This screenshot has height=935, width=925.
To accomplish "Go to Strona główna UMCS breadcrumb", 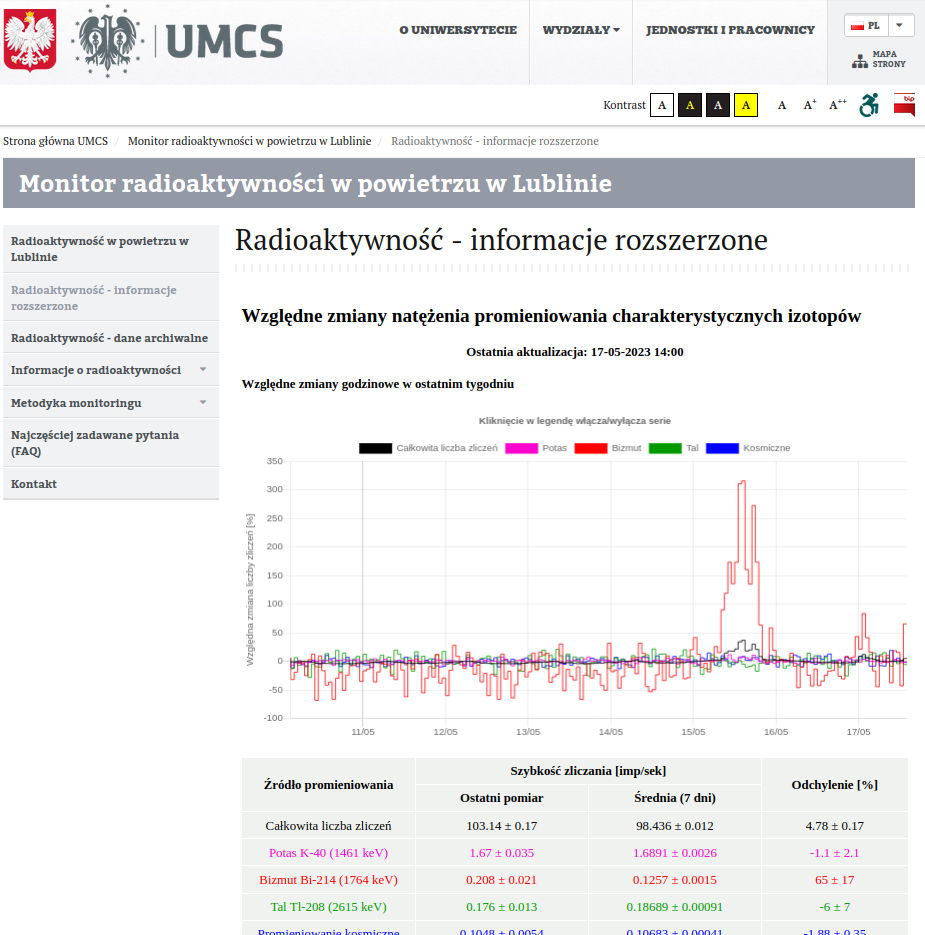I will (55, 141).
